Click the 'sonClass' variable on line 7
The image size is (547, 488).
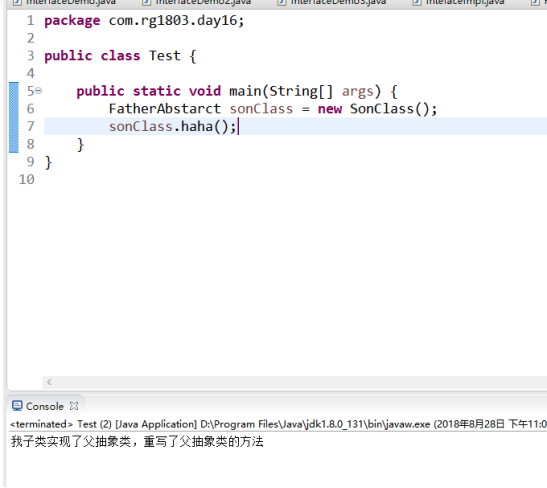[x=141, y=126]
